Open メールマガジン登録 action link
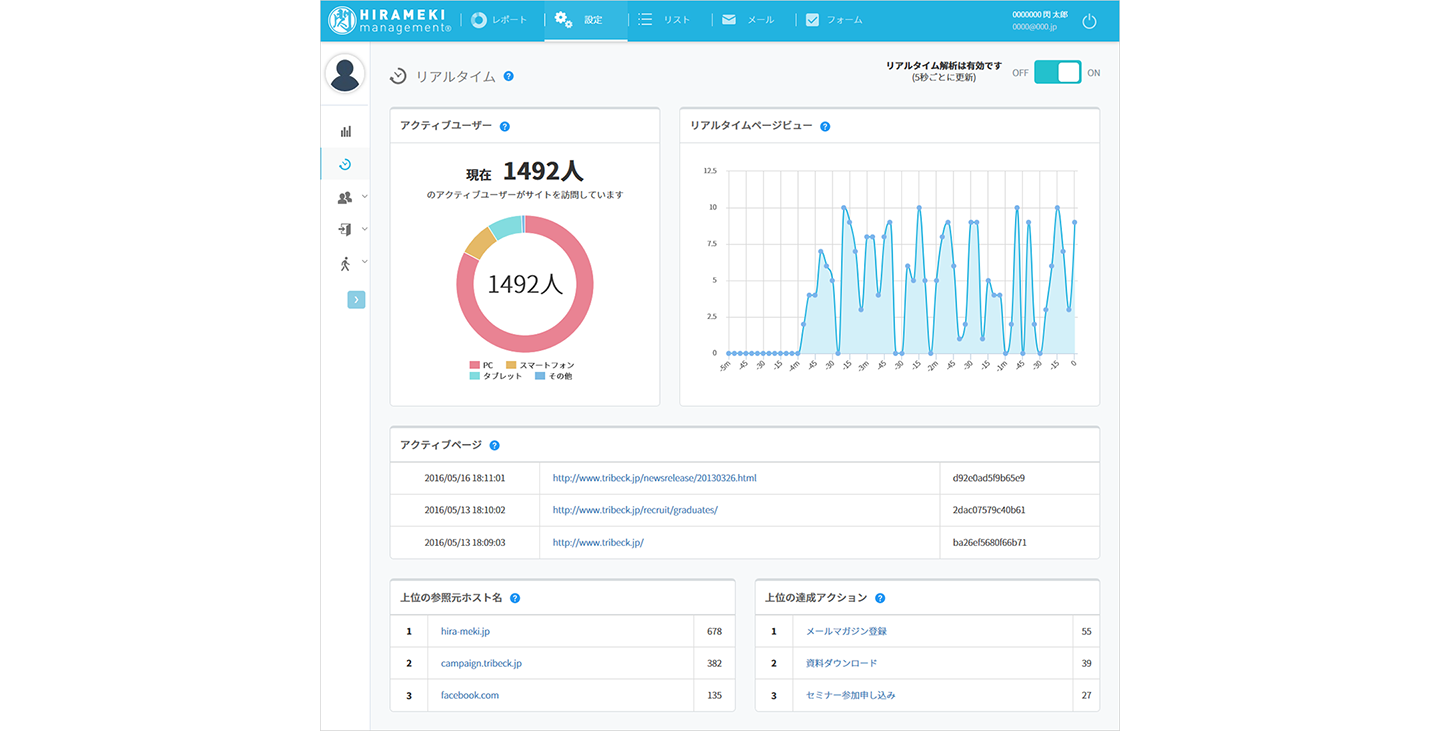Image resolution: width=1440 pixels, height=731 pixels. tap(846, 631)
